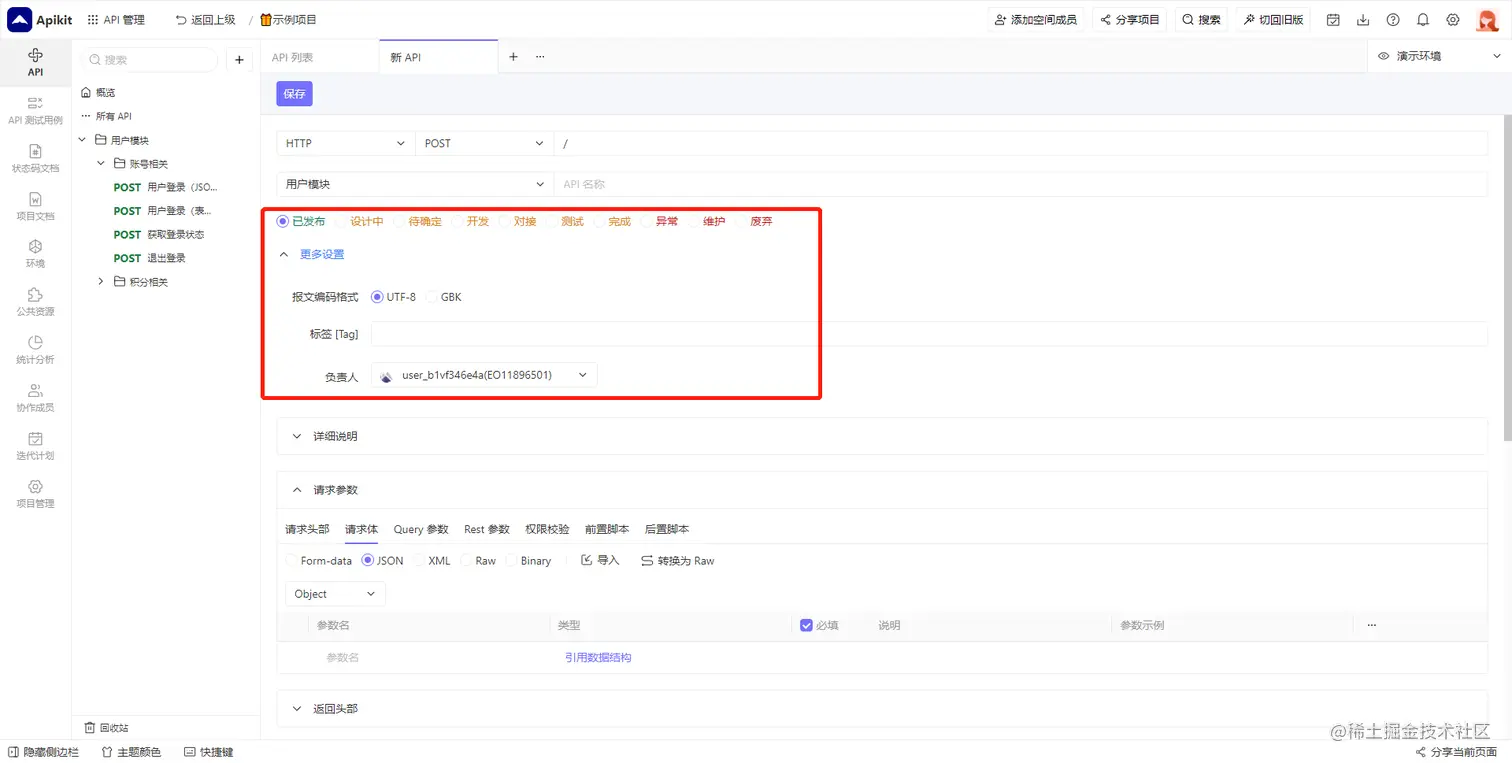Switch to Query 参数 tab
This screenshot has height=763, width=1512.
click(421, 529)
